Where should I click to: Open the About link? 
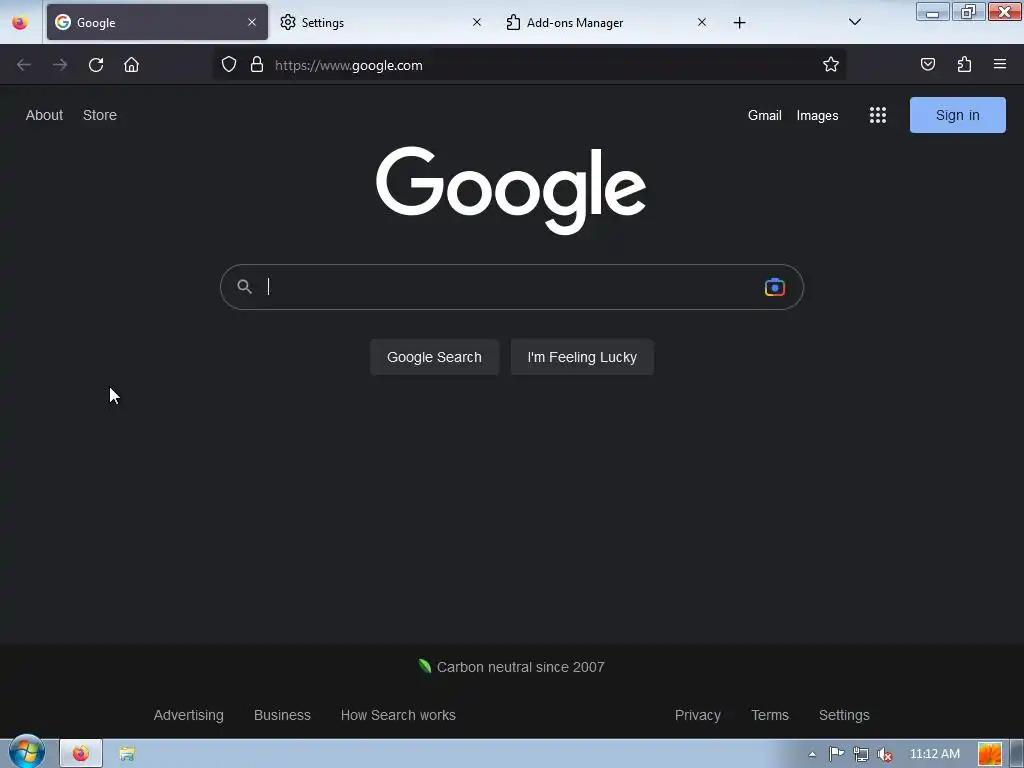[x=44, y=115]
